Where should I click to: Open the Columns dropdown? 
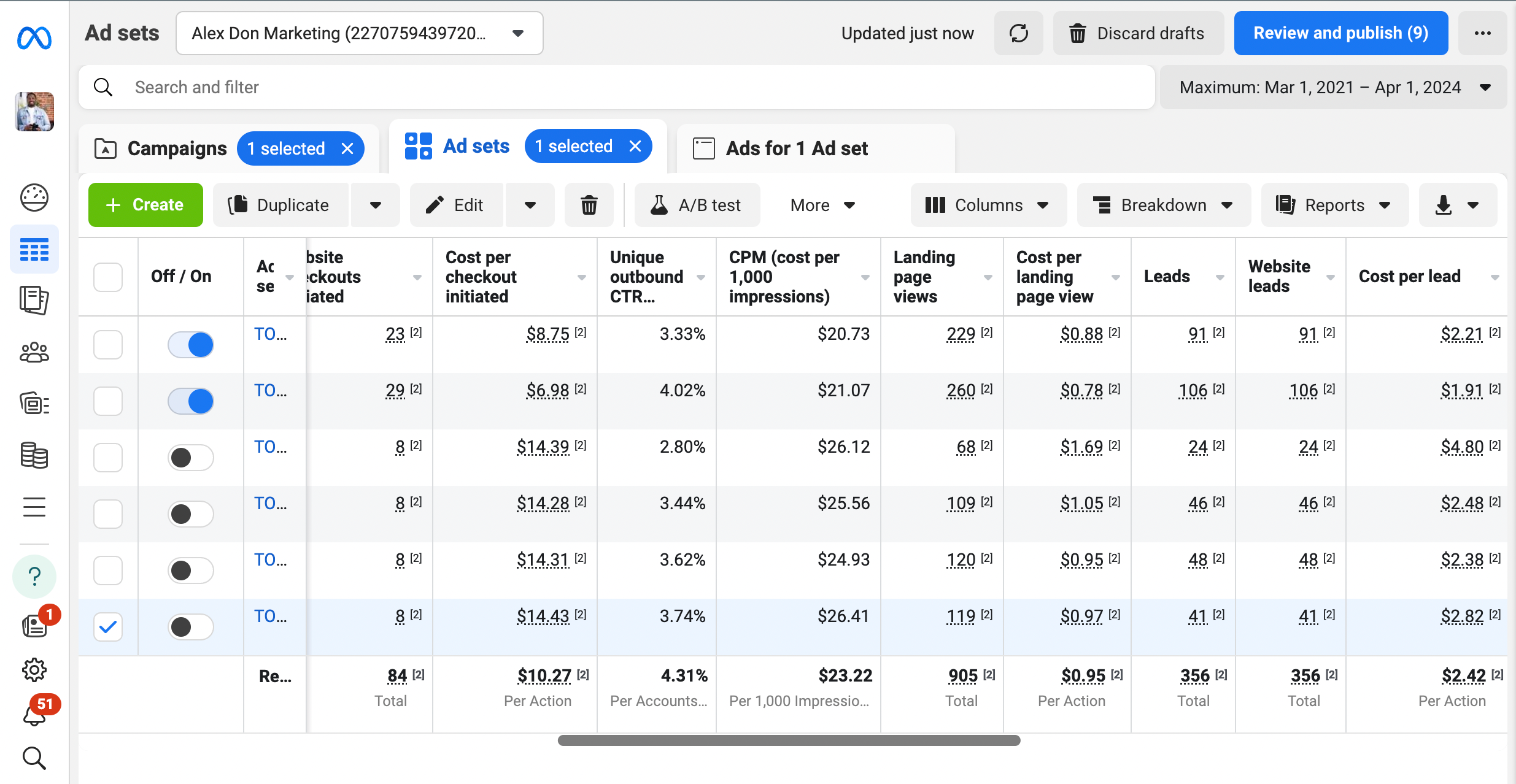pos(988,205)
